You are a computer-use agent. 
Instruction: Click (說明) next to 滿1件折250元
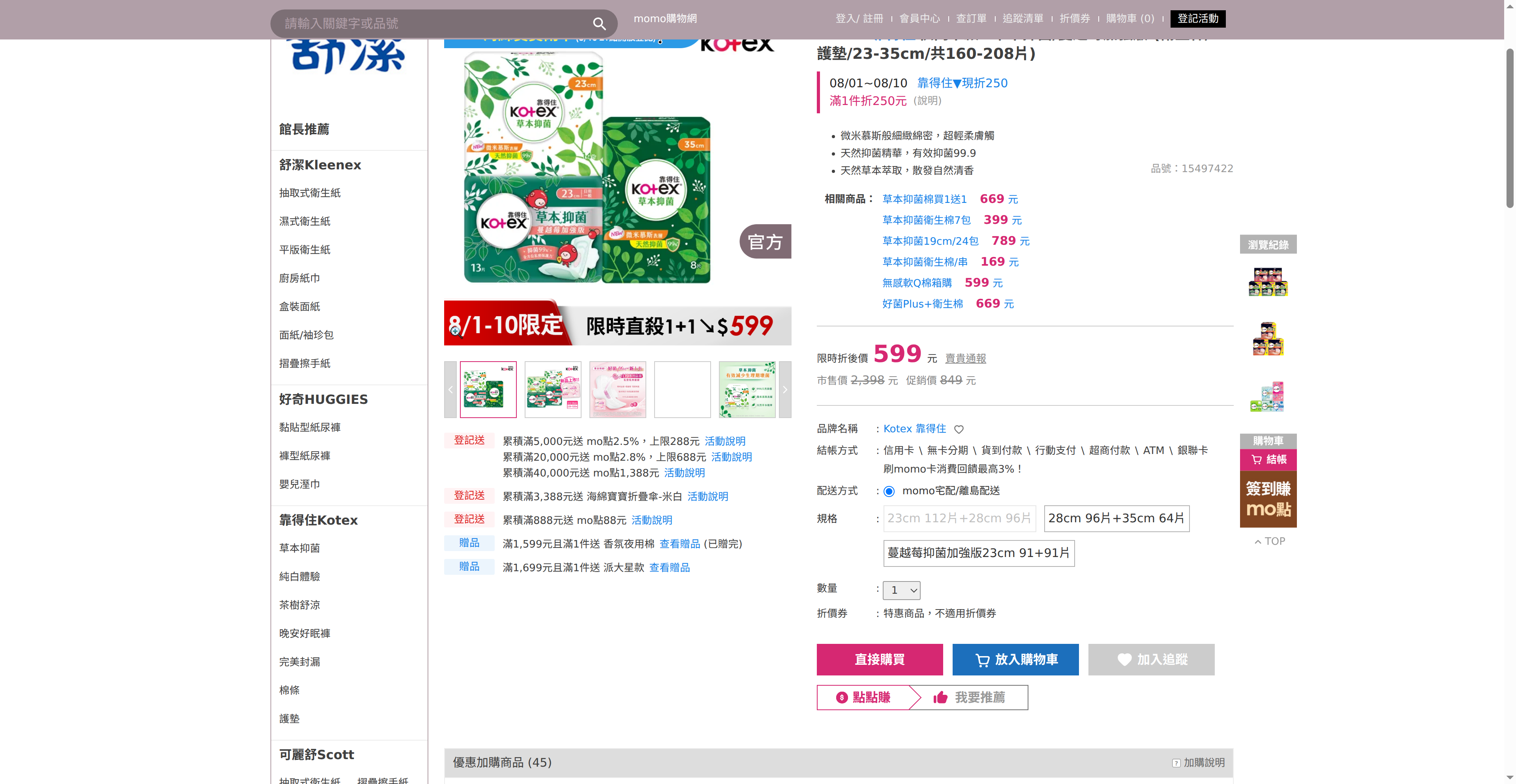click(927, 101)
